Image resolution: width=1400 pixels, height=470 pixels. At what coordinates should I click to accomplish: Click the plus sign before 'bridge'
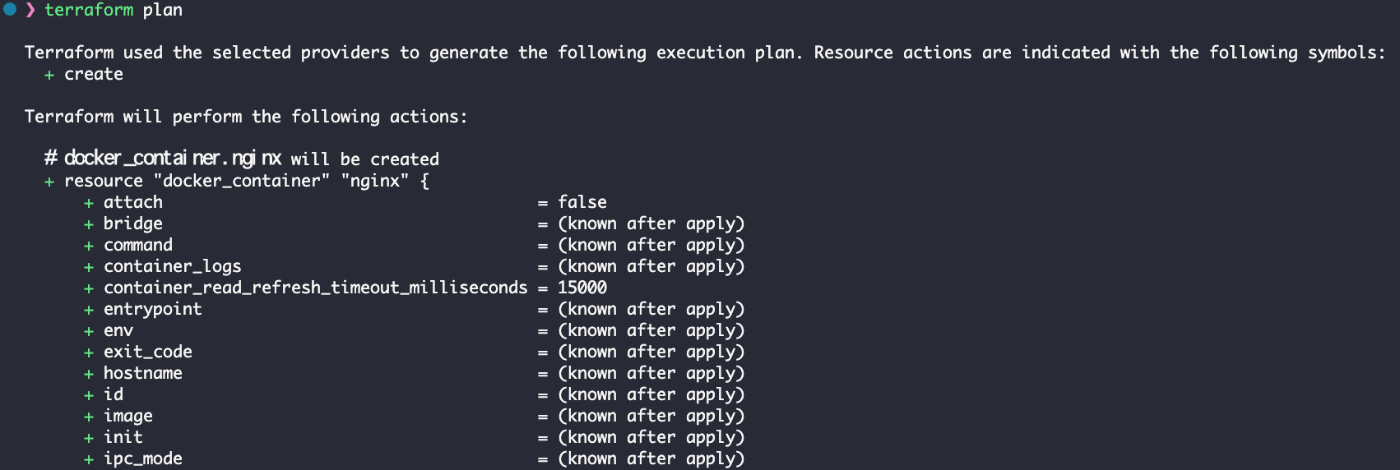click(x=89, y=224)
